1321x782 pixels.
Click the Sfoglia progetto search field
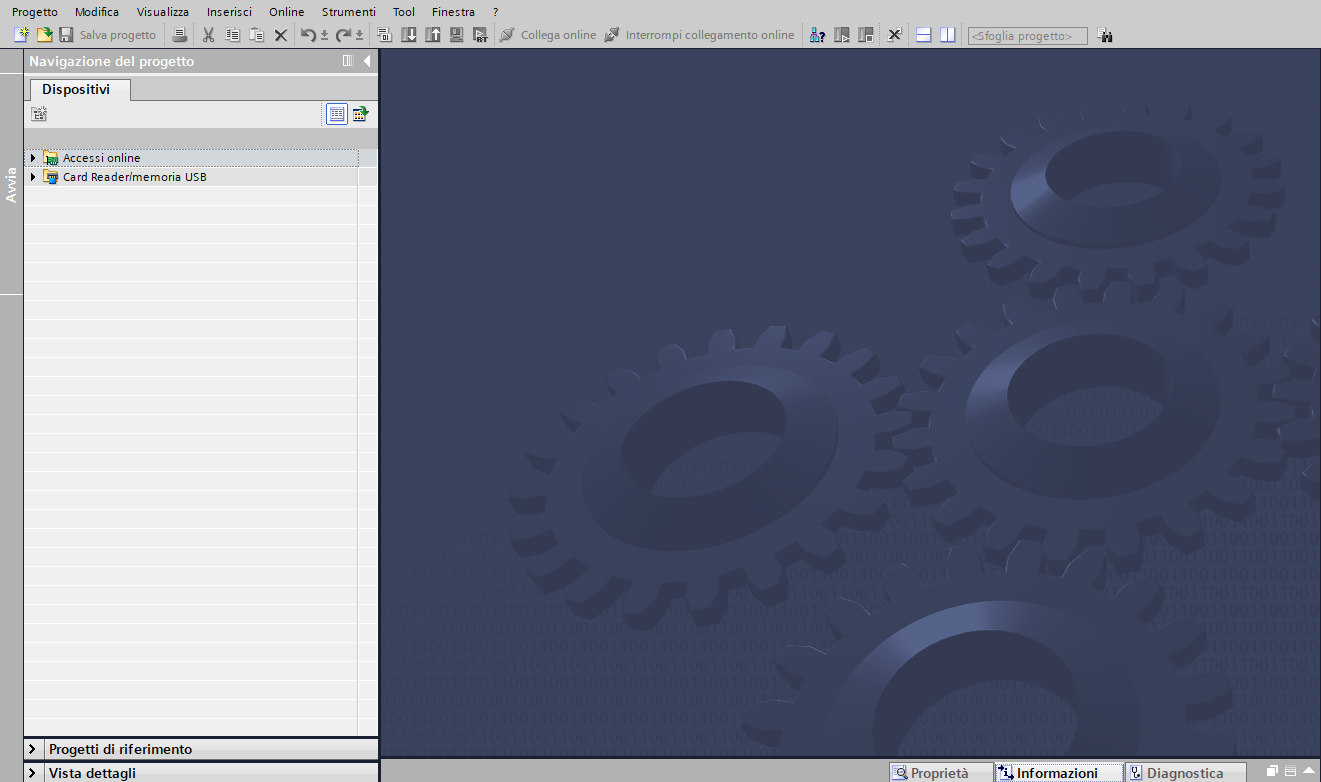click(1027, 36)
